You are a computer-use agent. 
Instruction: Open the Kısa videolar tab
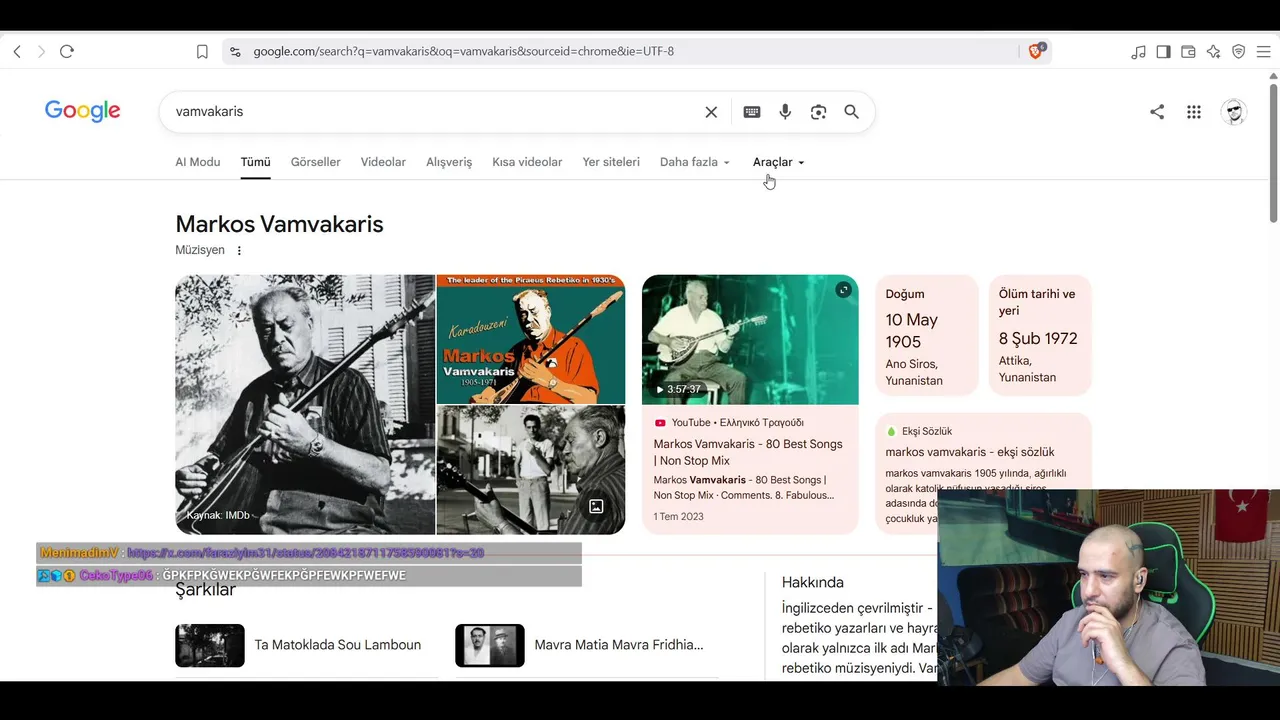click(527, 162)
